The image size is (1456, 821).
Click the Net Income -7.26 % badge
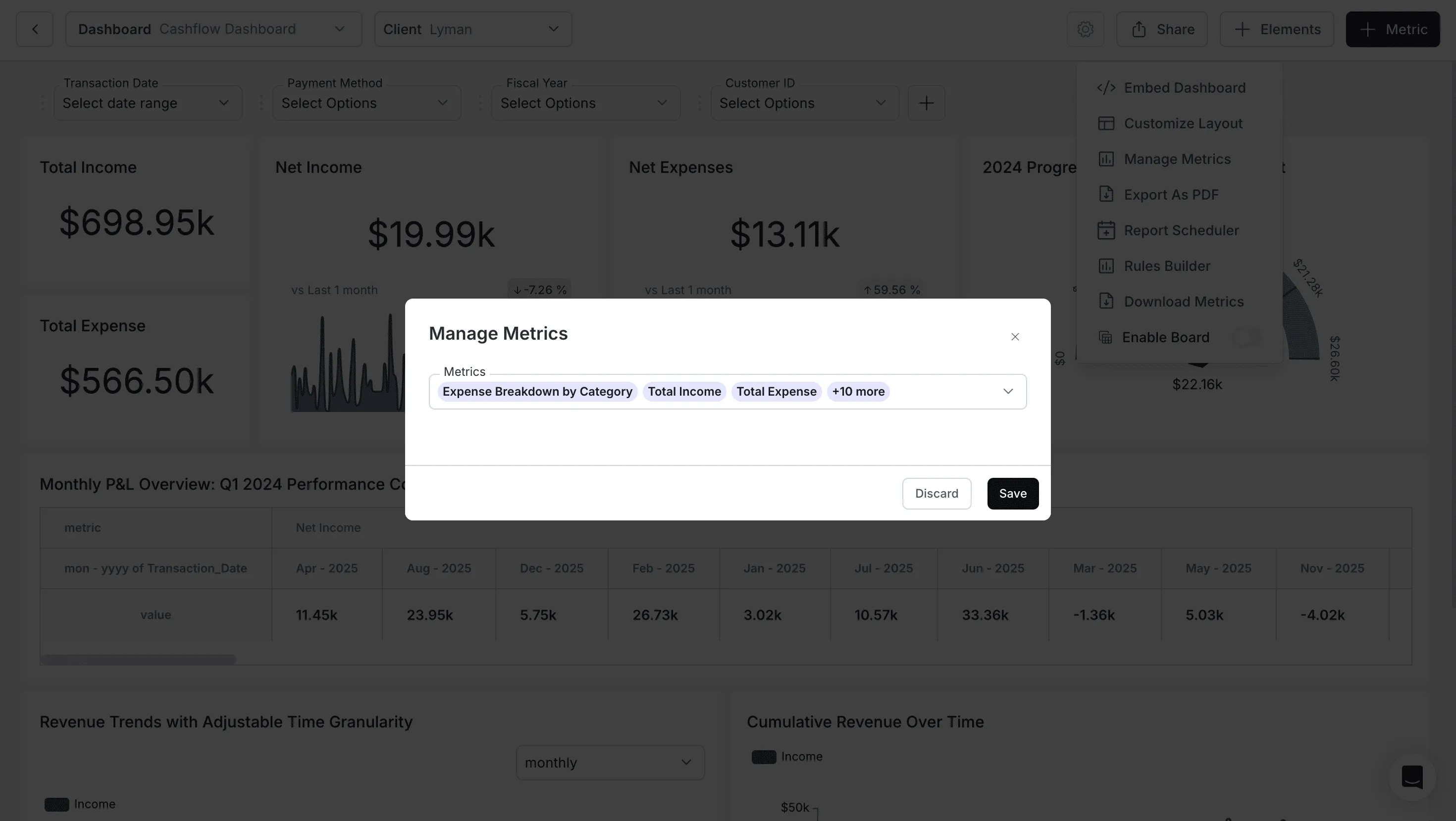[x=539, y=290]
